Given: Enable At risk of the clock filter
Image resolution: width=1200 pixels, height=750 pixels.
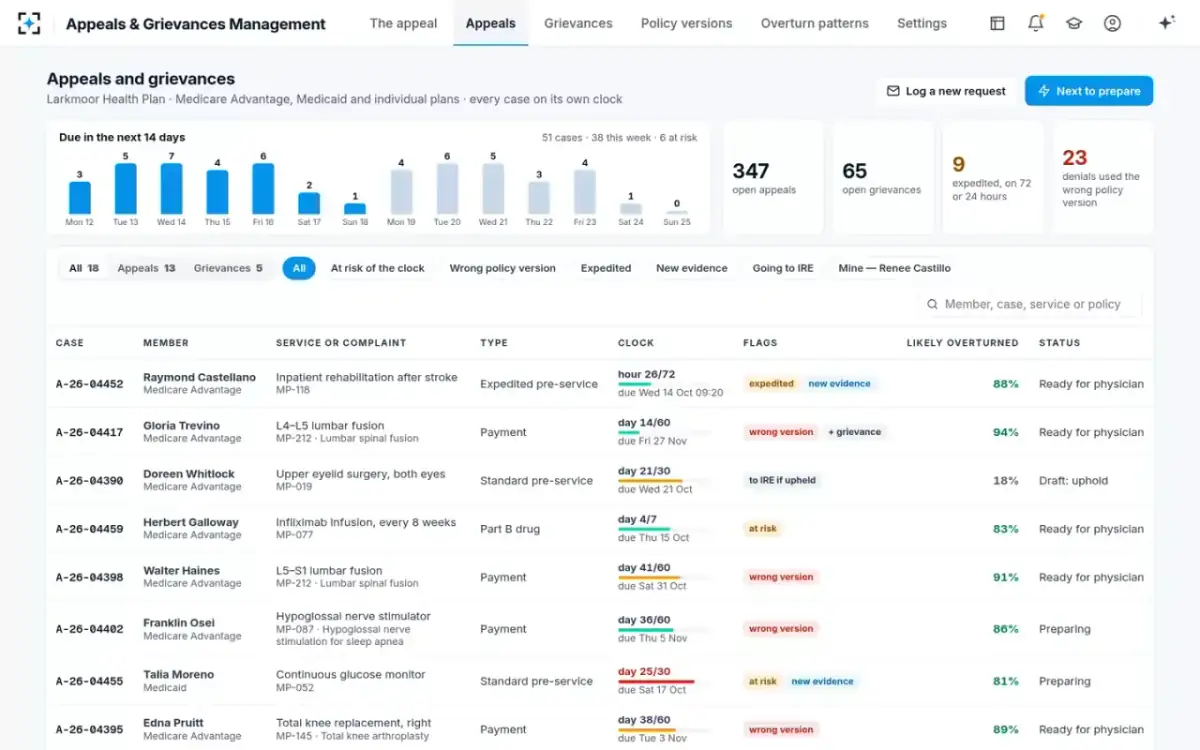Looking at the screenshot, I should [378, 268].
